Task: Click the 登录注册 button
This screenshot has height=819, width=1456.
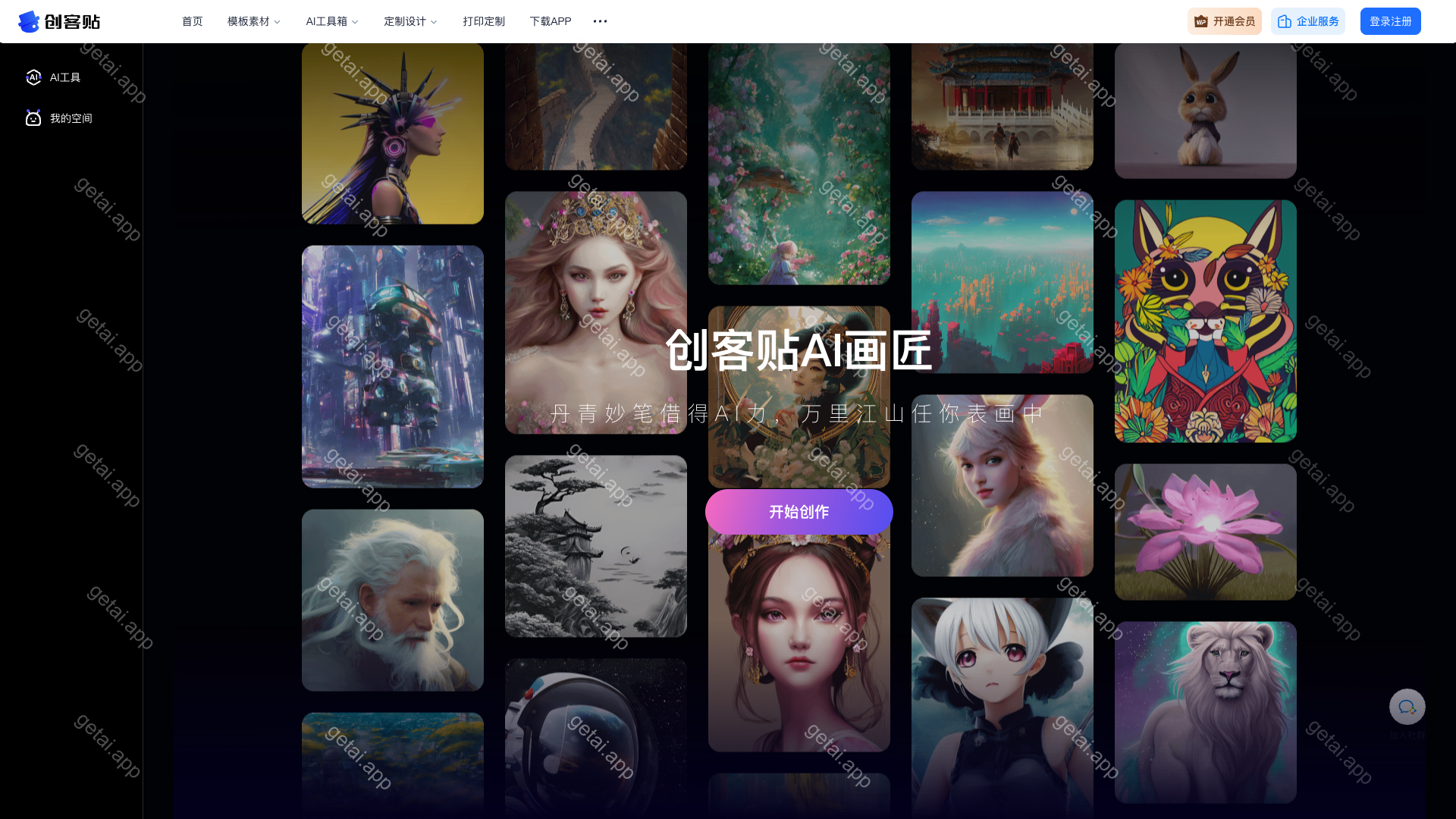Action: [x=1391, y=21]
